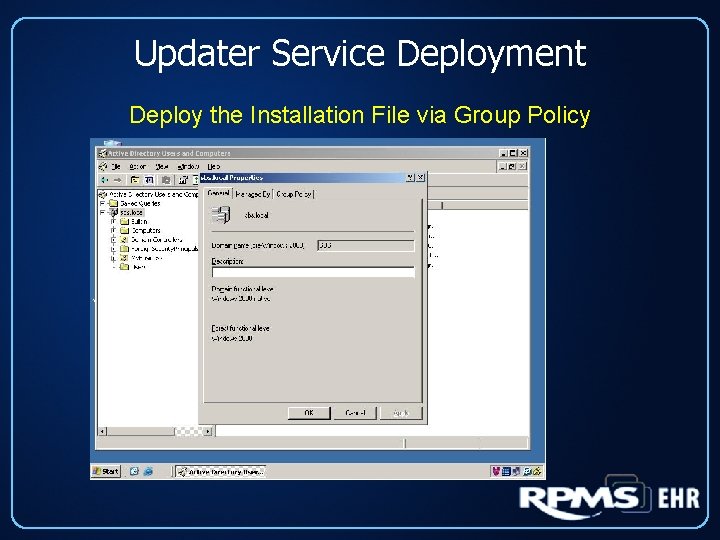Click the tree pane scrollbar right arrow
The image size is (720, 540).
208,431
